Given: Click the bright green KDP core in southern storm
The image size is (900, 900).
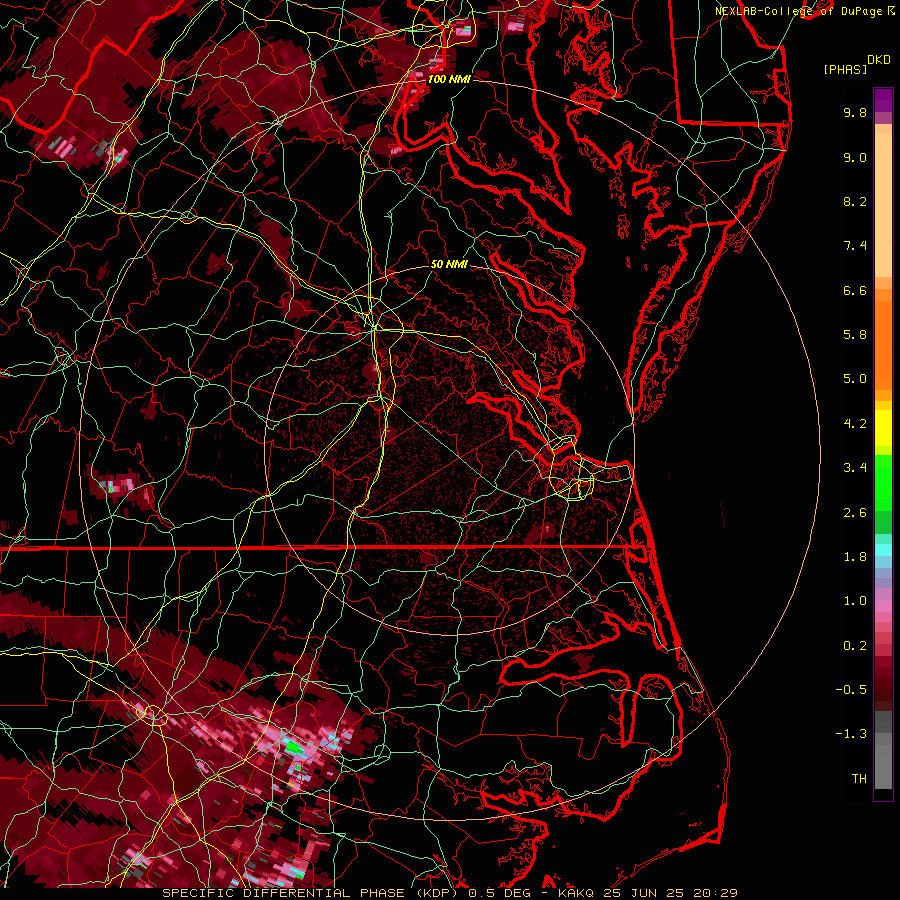Looking at the screenshot, I should [294, 747].
